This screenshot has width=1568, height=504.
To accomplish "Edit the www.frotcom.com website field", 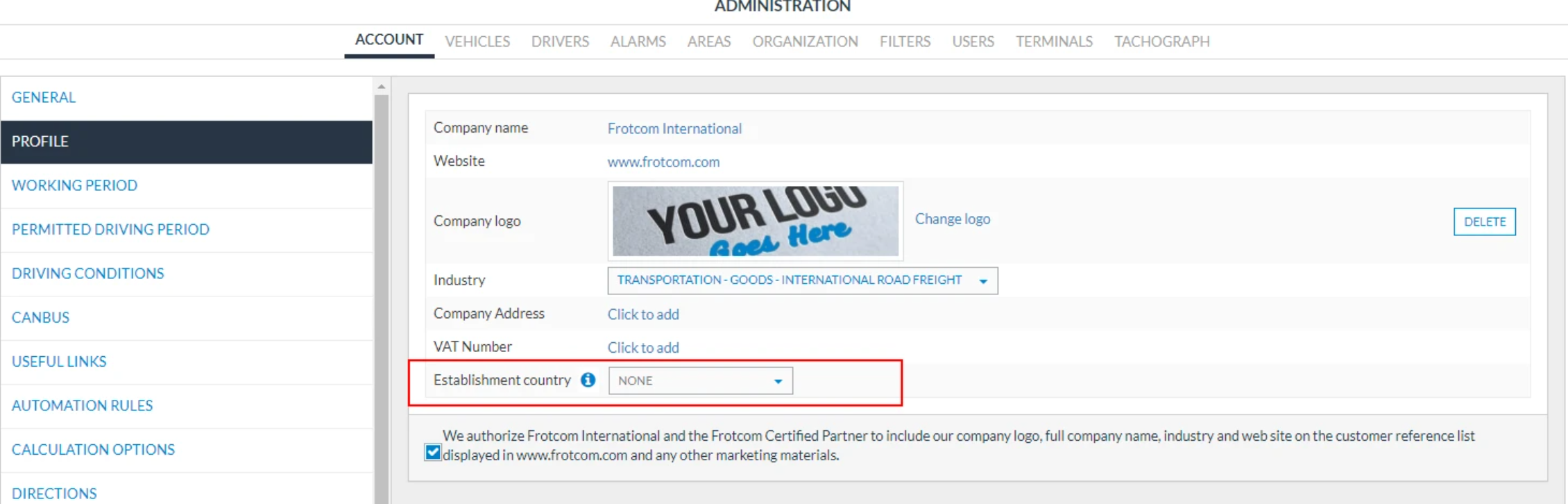I will 663,162.
